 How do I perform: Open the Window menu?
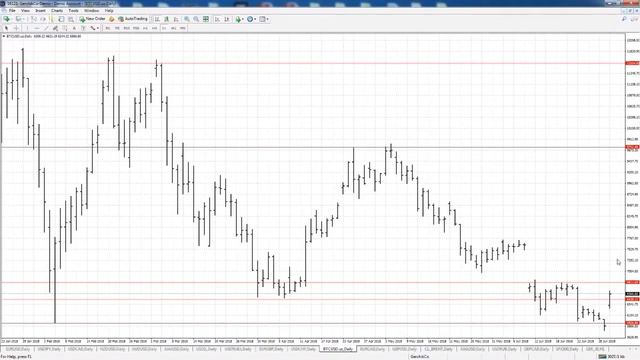(91, 10)
